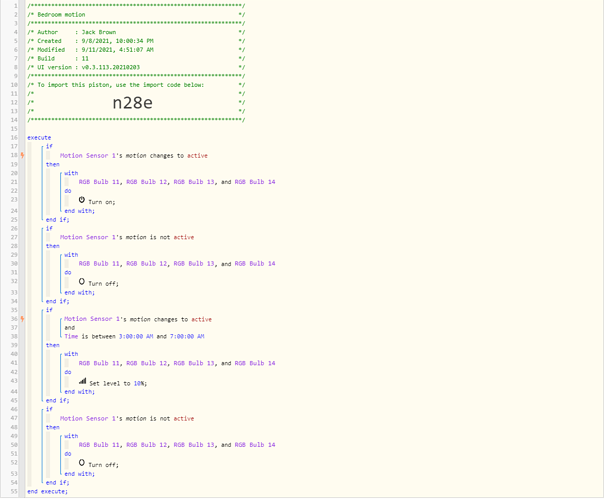Click the import instructions comment on line 10
The image size is (608, 499).
pos(121,85)
